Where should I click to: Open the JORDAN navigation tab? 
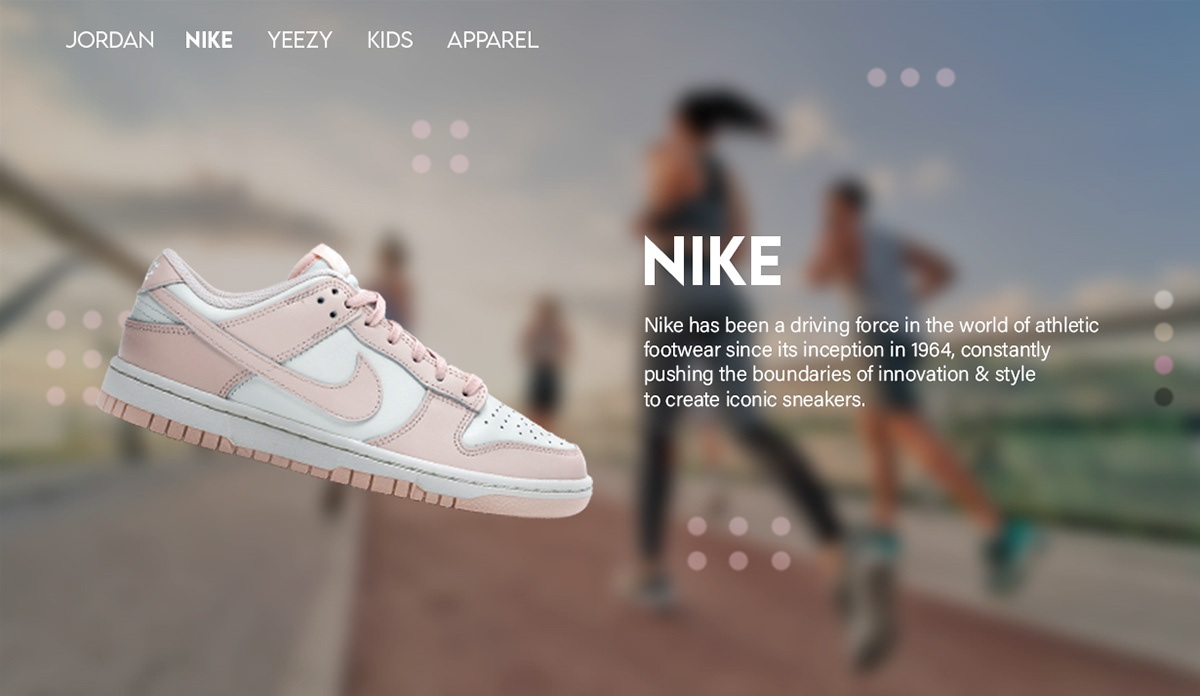point(110,40)
